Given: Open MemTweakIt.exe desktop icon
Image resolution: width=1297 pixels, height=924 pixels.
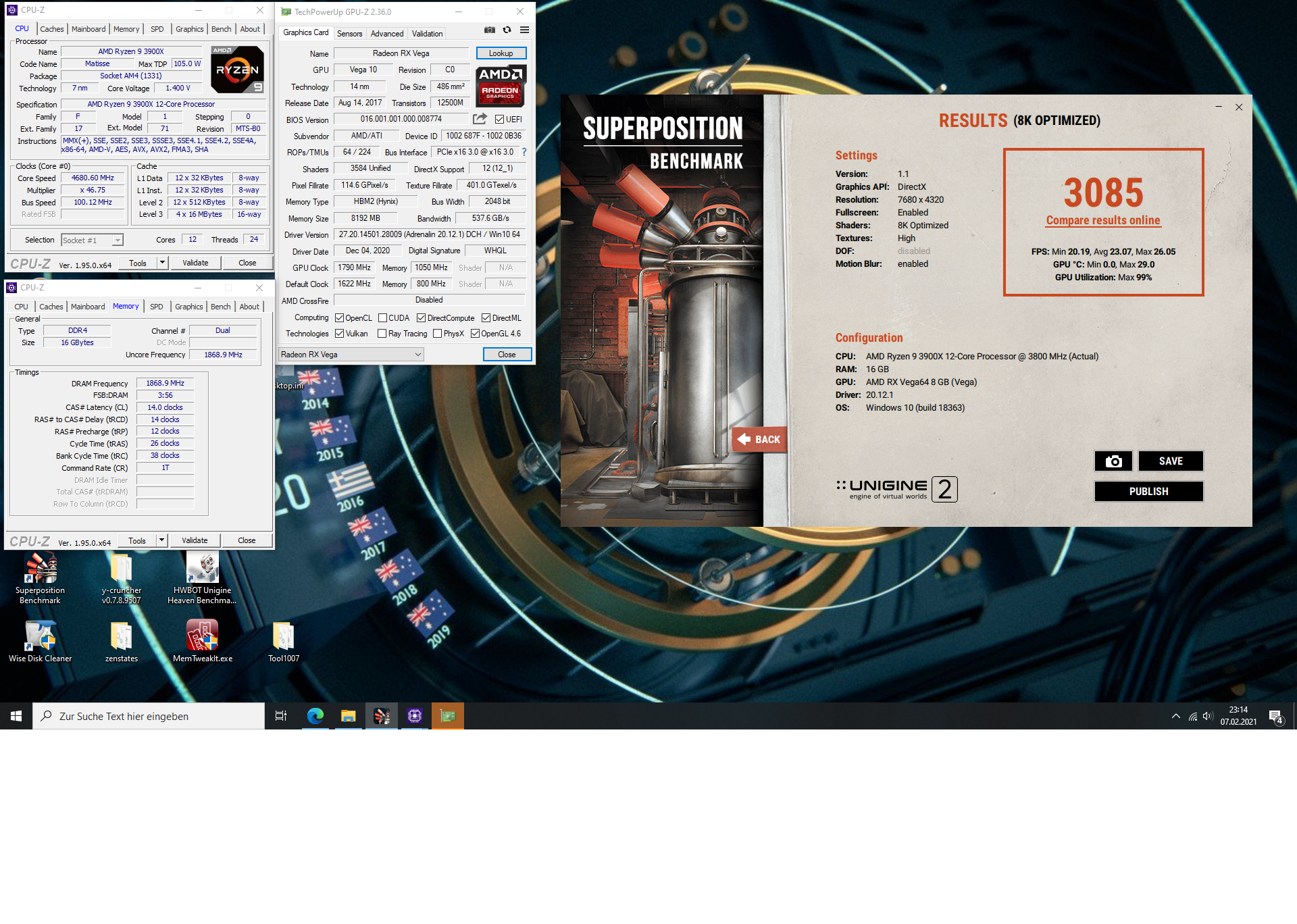Looking at the screenshot, I should coord(202,641).
